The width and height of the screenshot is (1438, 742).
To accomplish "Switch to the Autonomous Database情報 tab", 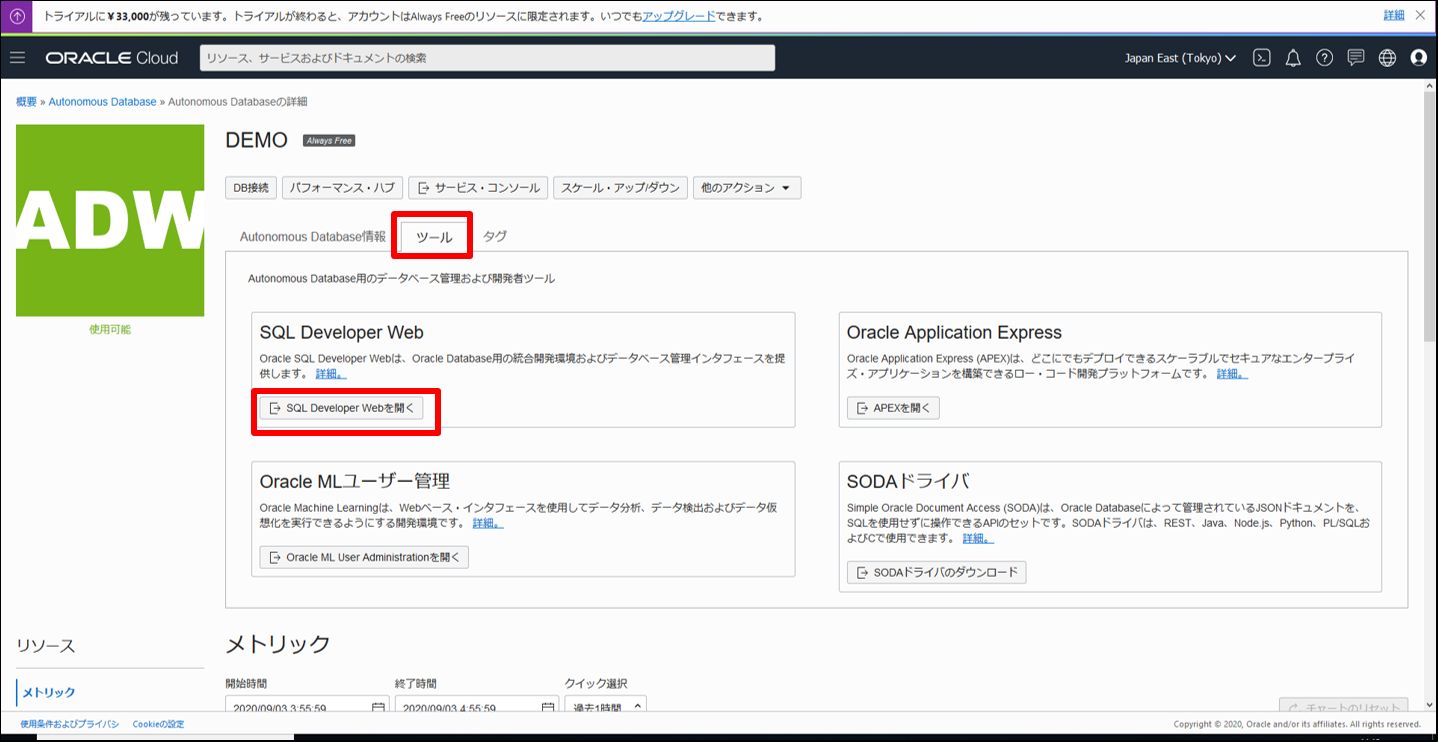I will (x=312, y=237).
